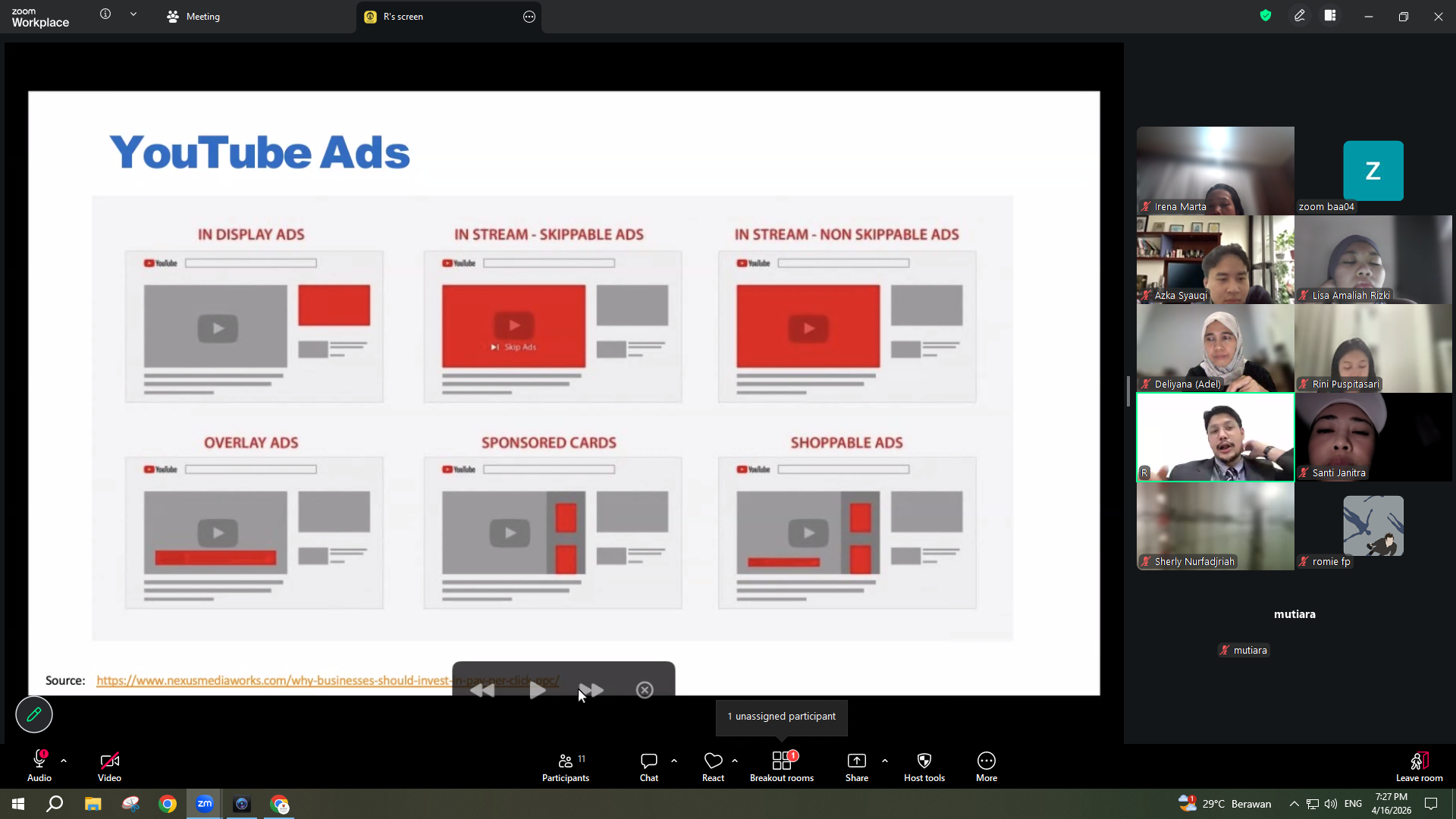Select romie fp's participant tile
Image resolution: width=1456 pixels, height=819 pixels.
(1373, 526)
